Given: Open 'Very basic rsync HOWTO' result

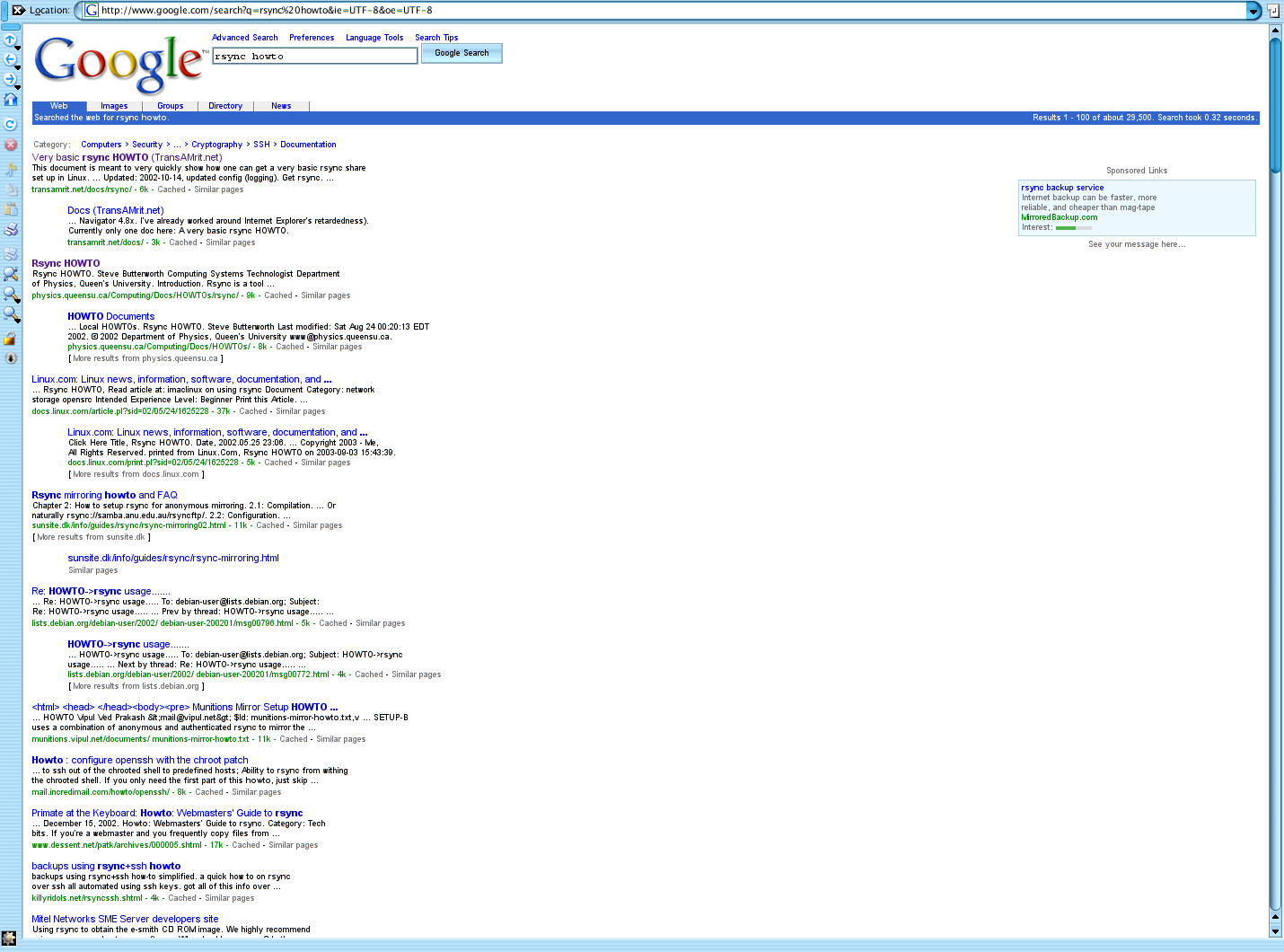Looking at the screenshot, I should click(x=127, y=157).
